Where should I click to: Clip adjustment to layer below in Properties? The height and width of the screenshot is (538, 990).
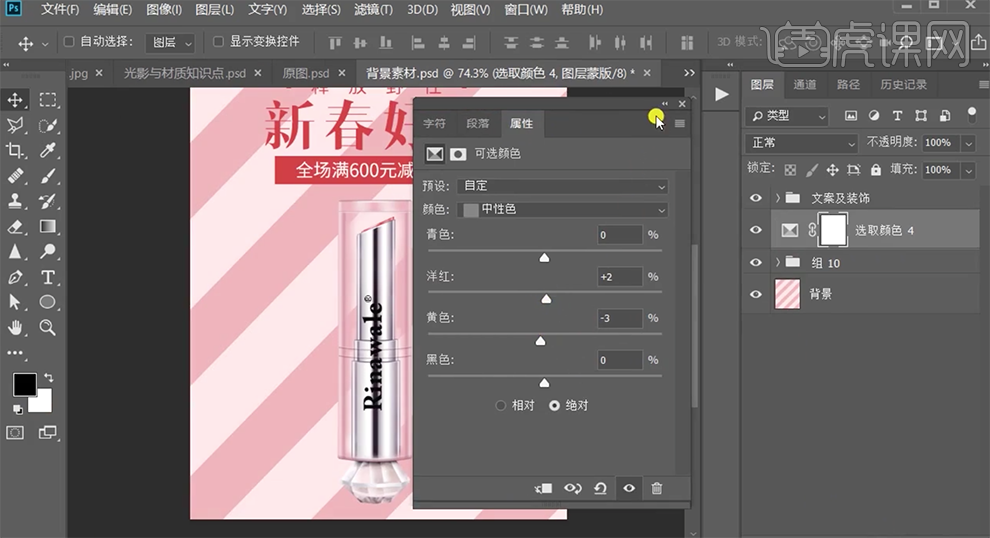(x=543, y=488)
